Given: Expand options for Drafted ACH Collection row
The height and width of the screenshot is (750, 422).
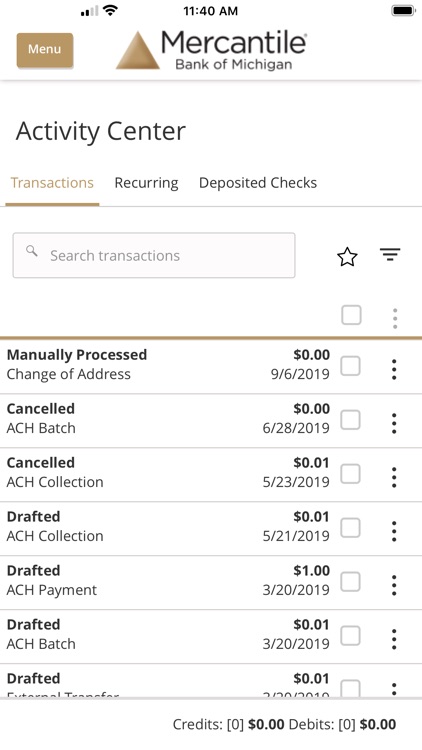Looking at the screenshot, I should click(x=394, y=531).
